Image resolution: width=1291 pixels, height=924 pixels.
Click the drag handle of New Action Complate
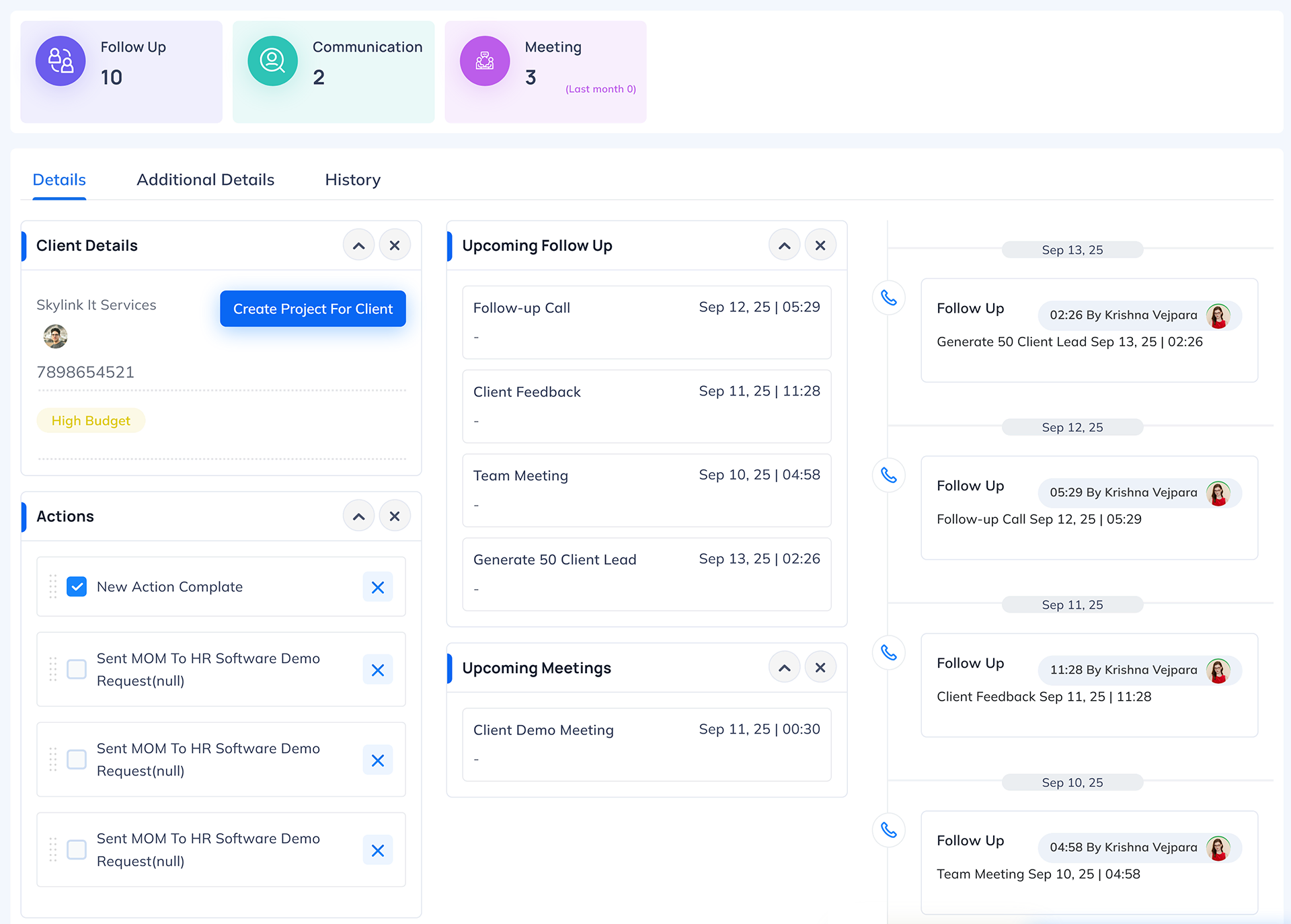pos(53,586)
